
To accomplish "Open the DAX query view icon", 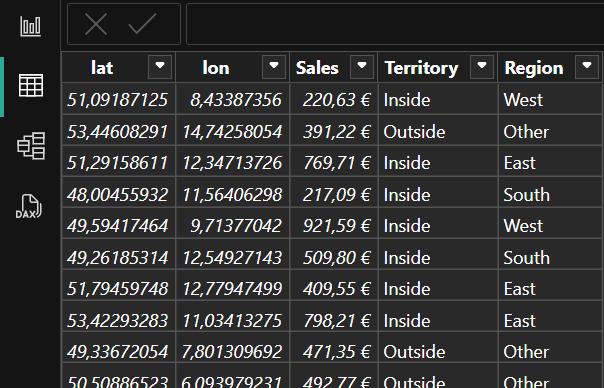I will (x=29, y=207).
